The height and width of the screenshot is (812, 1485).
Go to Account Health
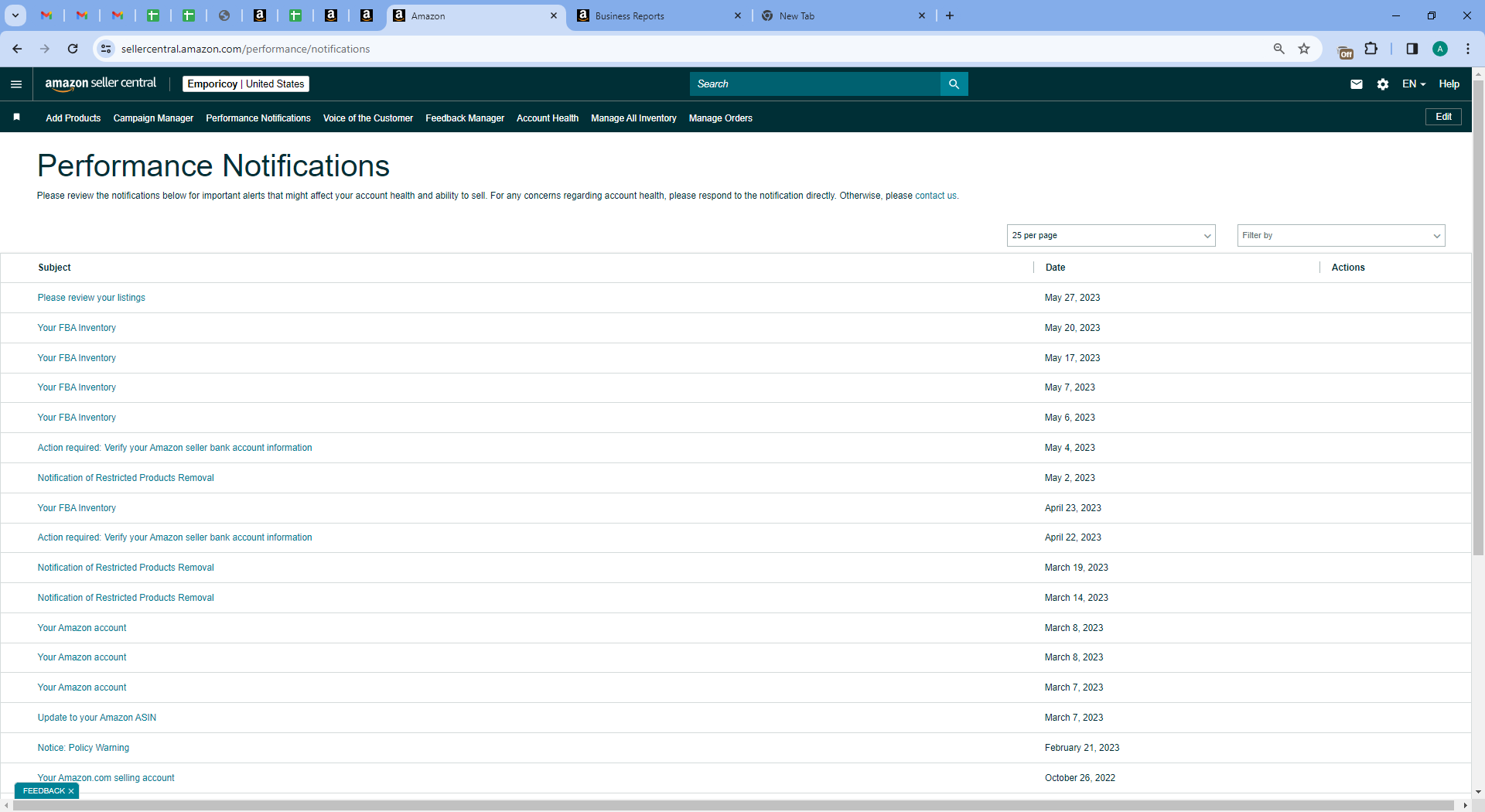548,118
